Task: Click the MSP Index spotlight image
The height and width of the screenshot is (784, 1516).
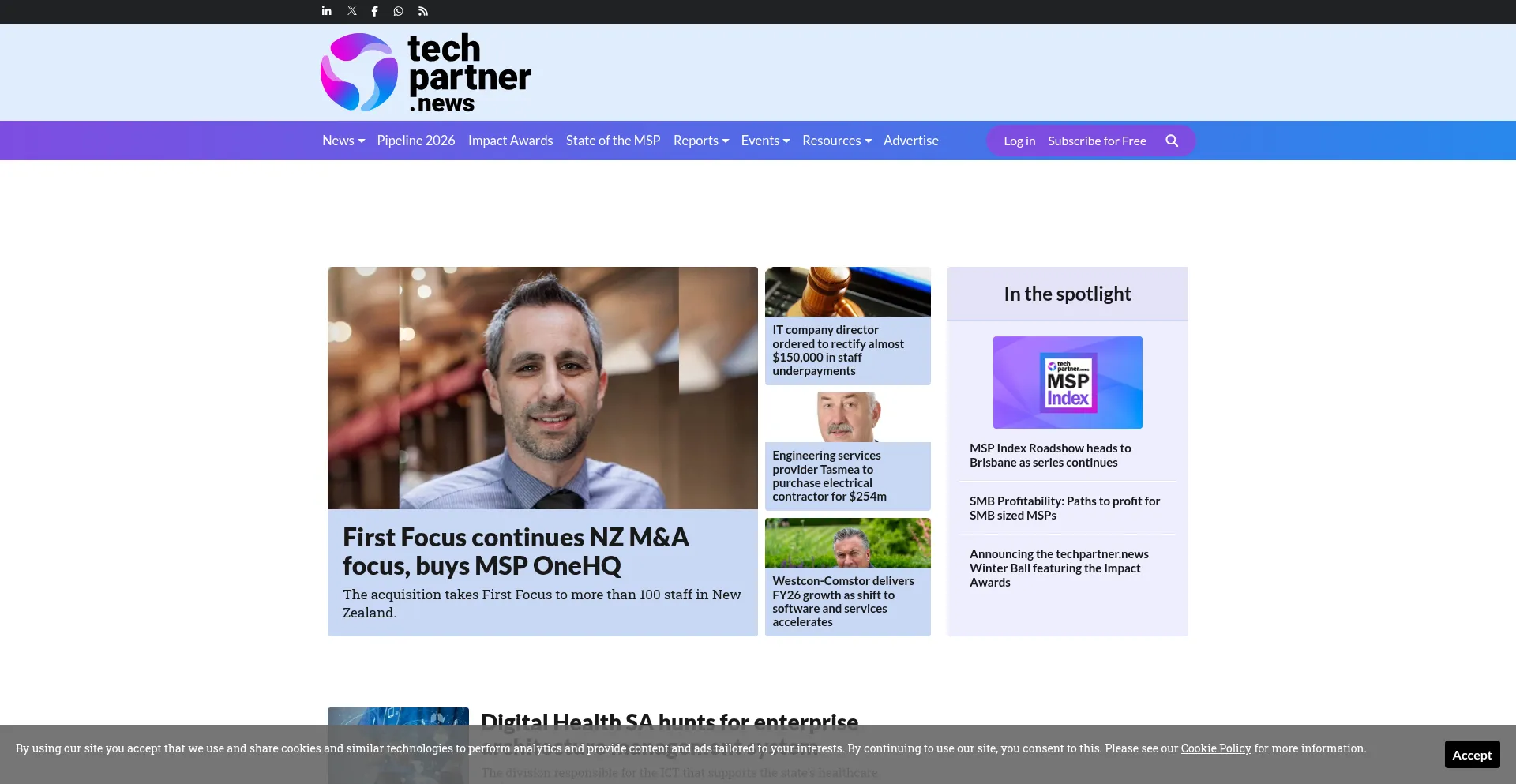Action: point(1068,382)
